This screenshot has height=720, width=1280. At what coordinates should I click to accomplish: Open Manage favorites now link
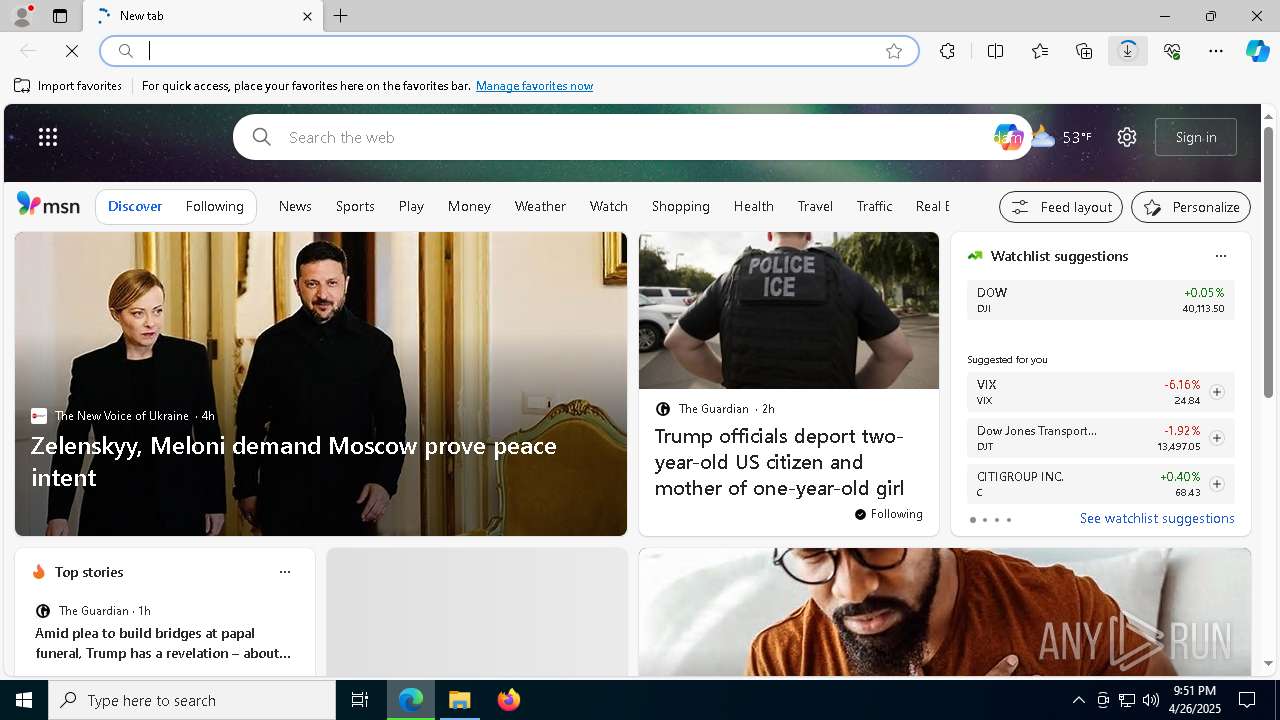pos(534,86)
